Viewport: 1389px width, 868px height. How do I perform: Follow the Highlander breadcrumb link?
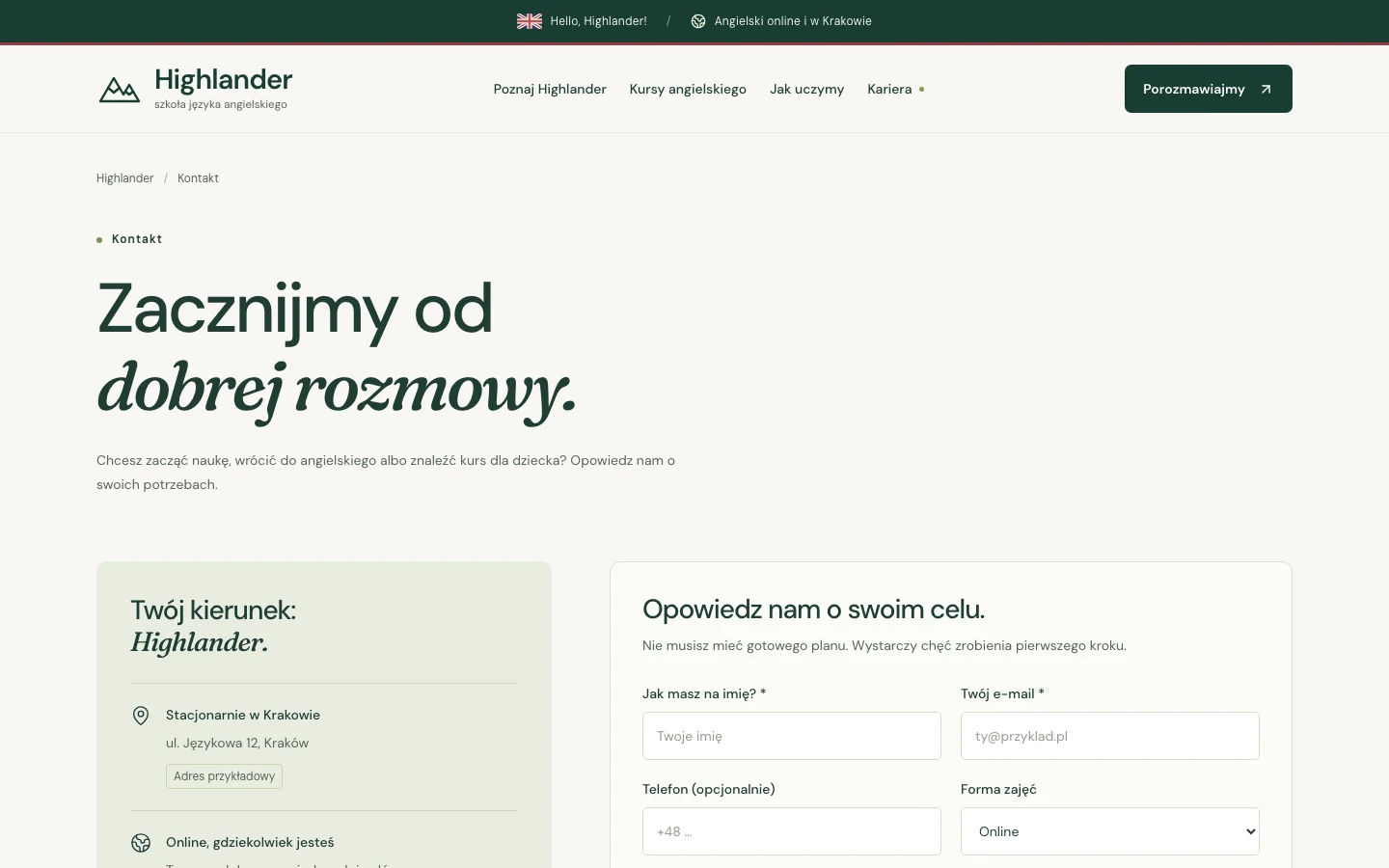click(125, 178)
